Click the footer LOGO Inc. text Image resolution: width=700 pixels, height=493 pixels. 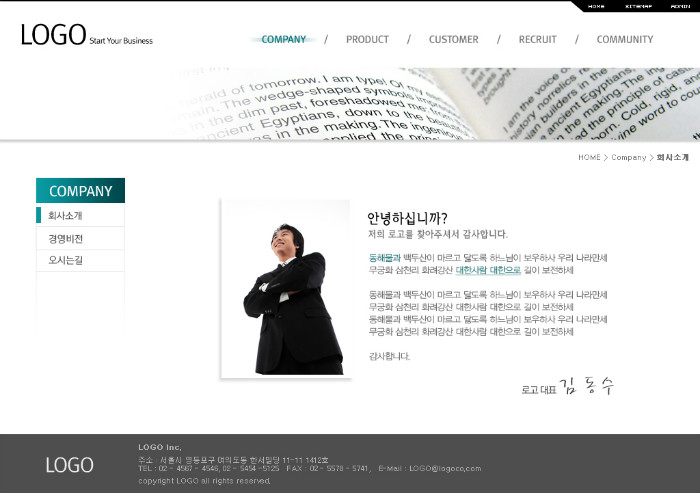160,447
